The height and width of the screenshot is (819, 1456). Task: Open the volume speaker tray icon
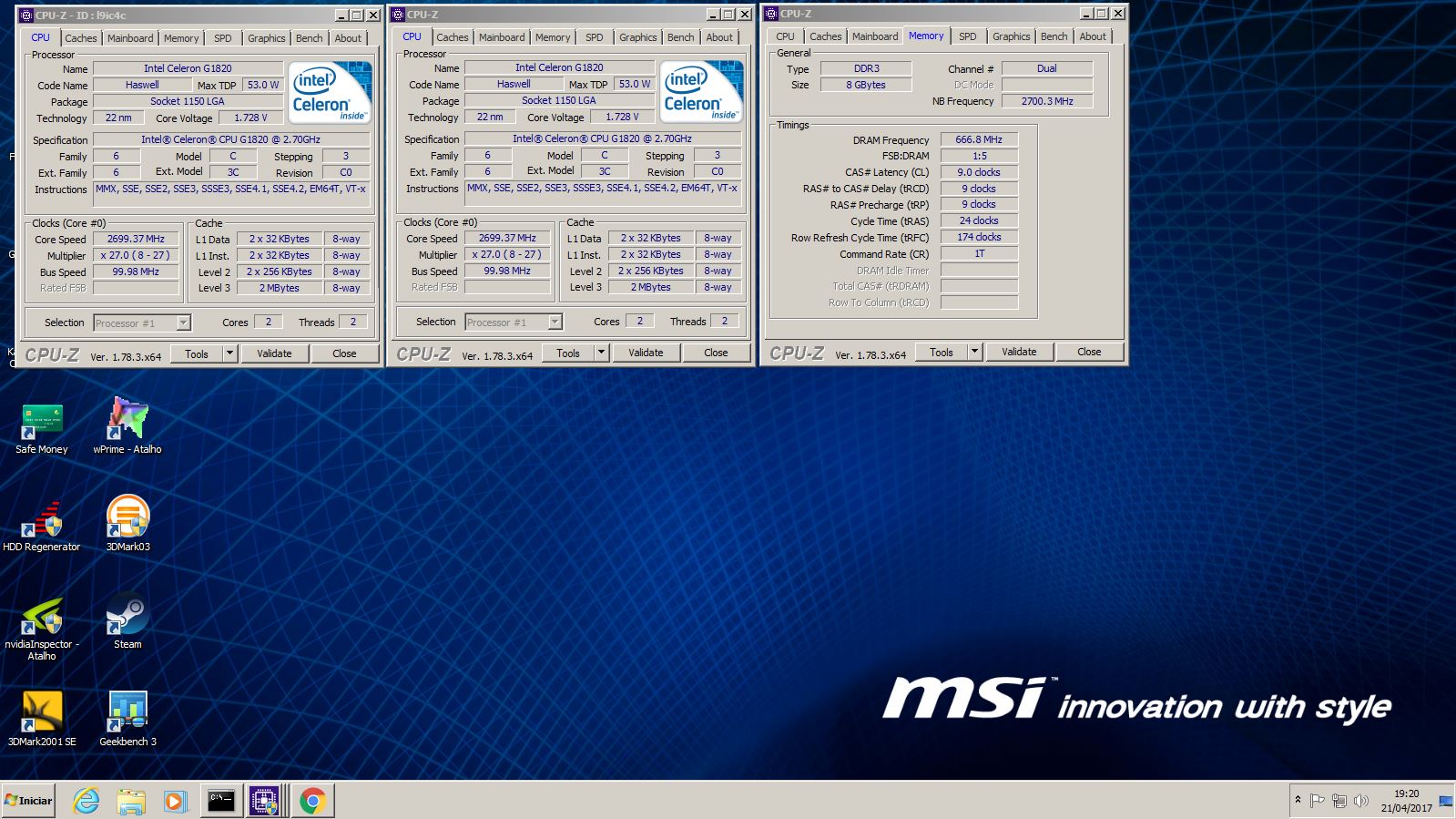click(1361, 801)
